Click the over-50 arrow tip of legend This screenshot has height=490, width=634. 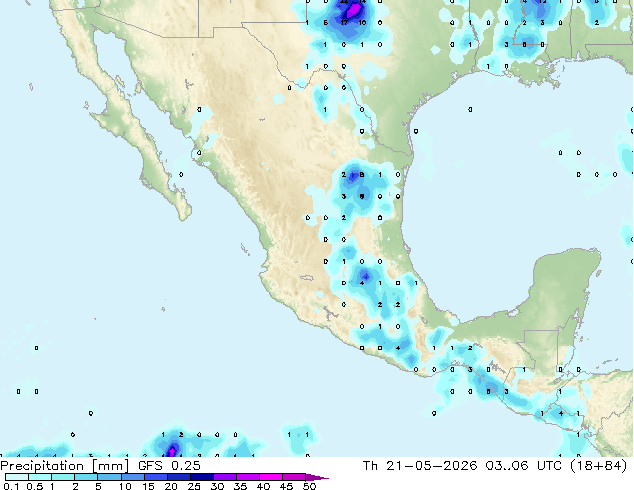317,477
